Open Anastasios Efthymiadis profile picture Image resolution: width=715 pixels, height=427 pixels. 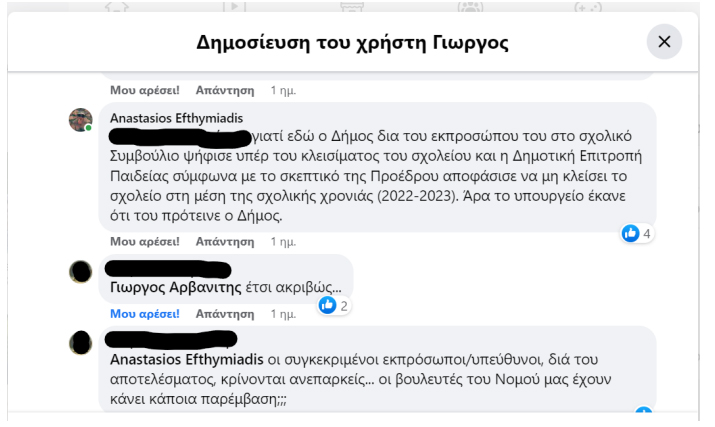(81, 120)
